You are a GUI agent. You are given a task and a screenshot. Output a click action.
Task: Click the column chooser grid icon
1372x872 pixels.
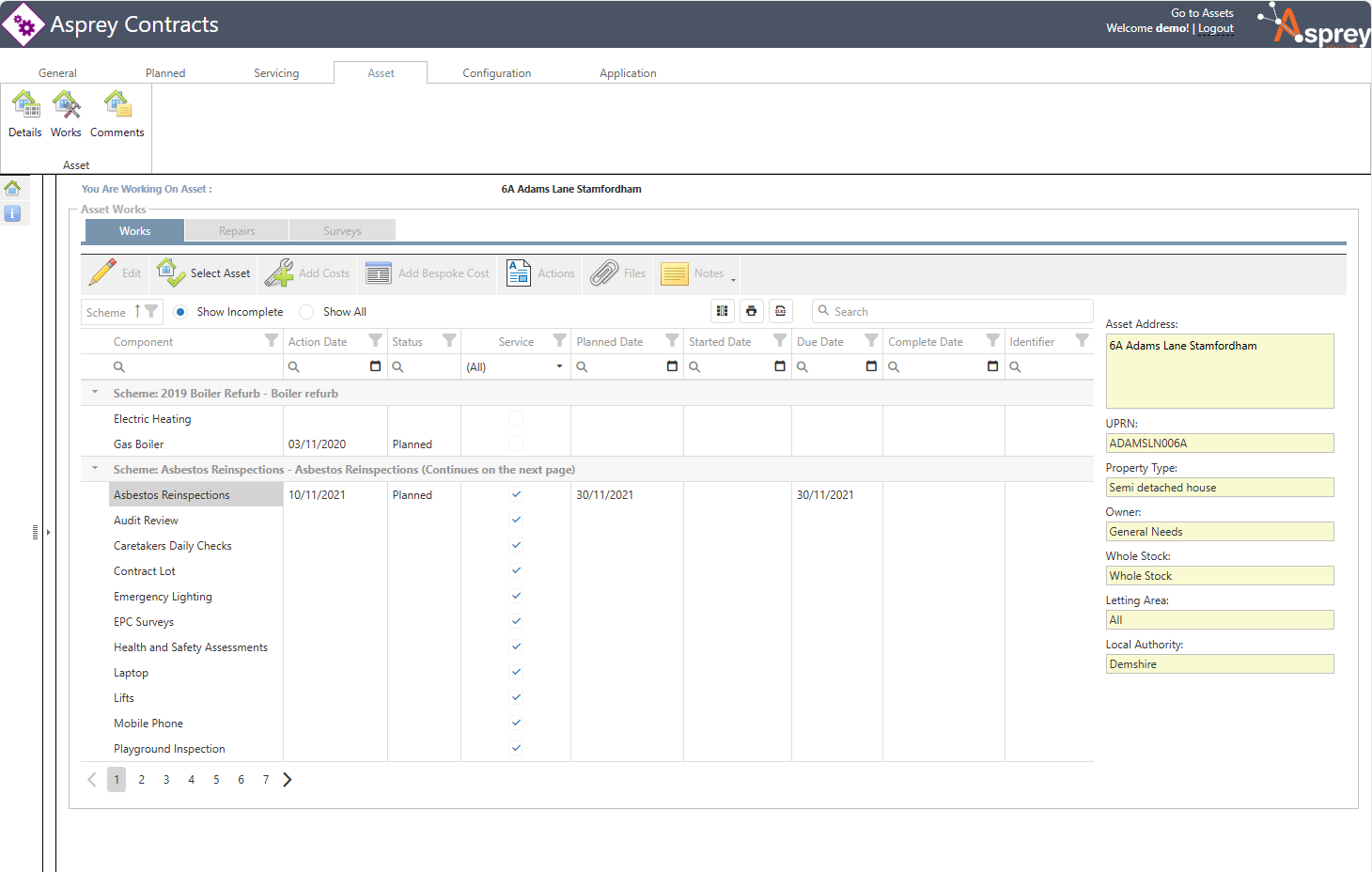point(722,311)
